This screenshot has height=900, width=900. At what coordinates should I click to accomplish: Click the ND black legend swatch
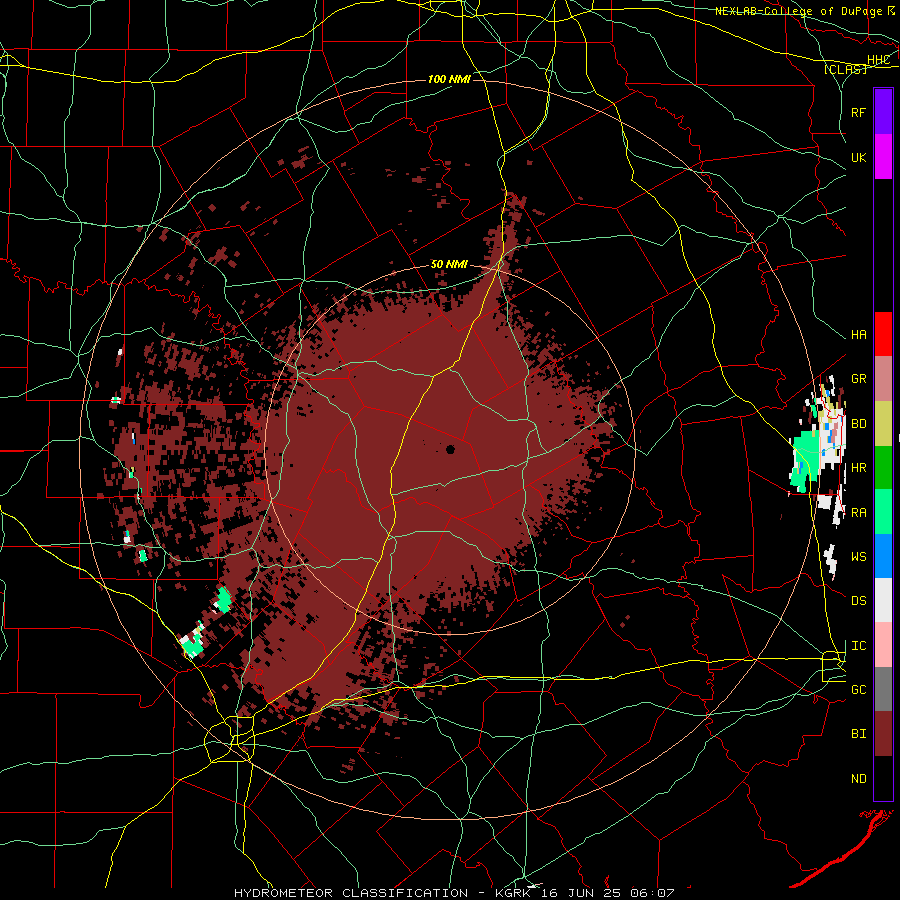point(883,778)
